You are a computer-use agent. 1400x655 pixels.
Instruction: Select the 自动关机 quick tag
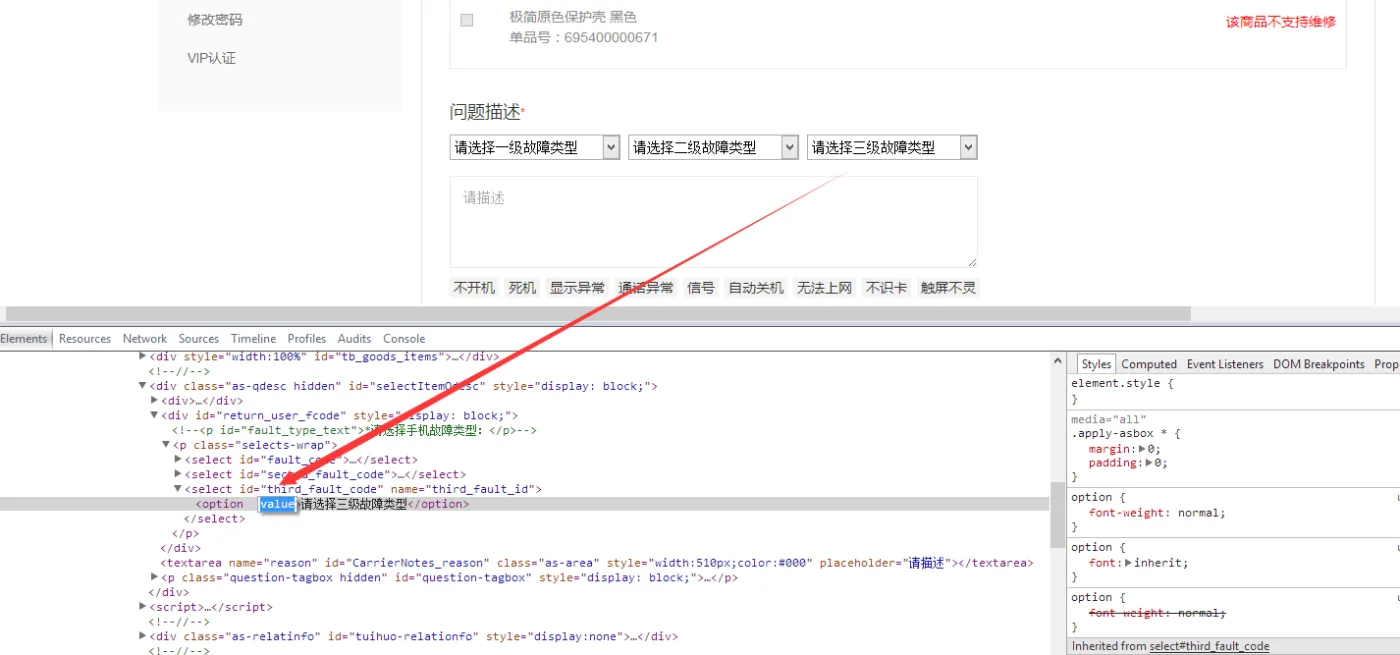[755, 288]
